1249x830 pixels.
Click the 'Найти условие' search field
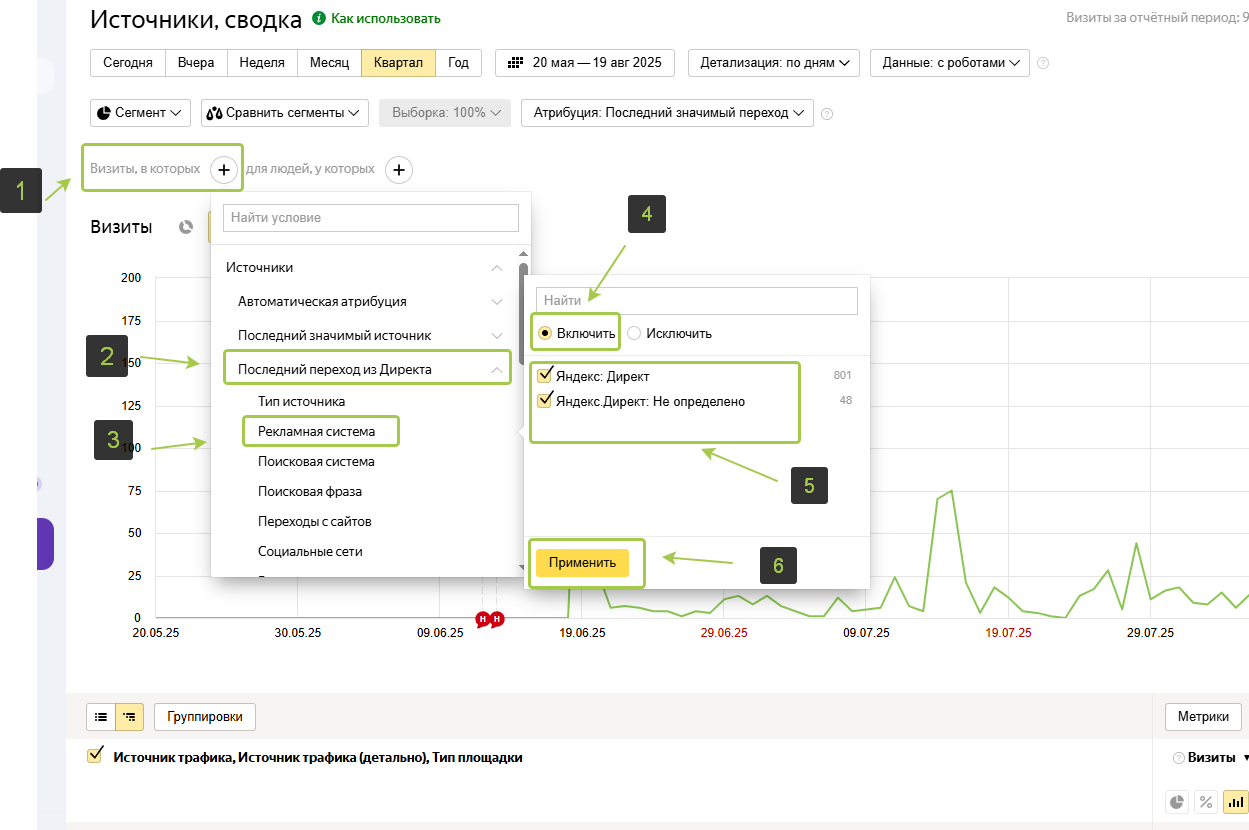pos(371,218)
